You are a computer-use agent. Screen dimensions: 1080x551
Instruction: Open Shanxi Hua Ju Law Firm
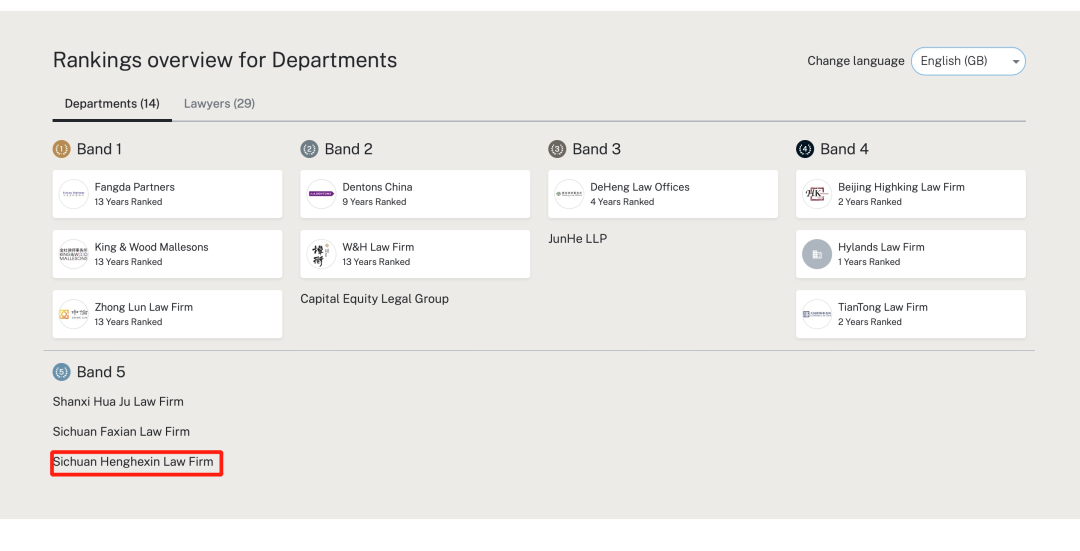(118, 402)
